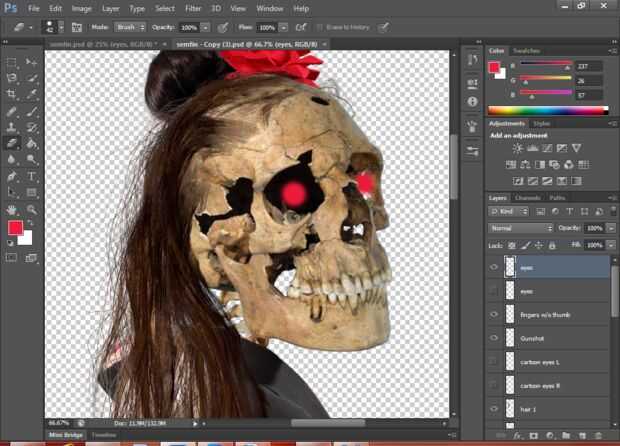Select the Crop tool
This screenshot has width=620, height=446.
pyautogui.click(x=11, y=94)
